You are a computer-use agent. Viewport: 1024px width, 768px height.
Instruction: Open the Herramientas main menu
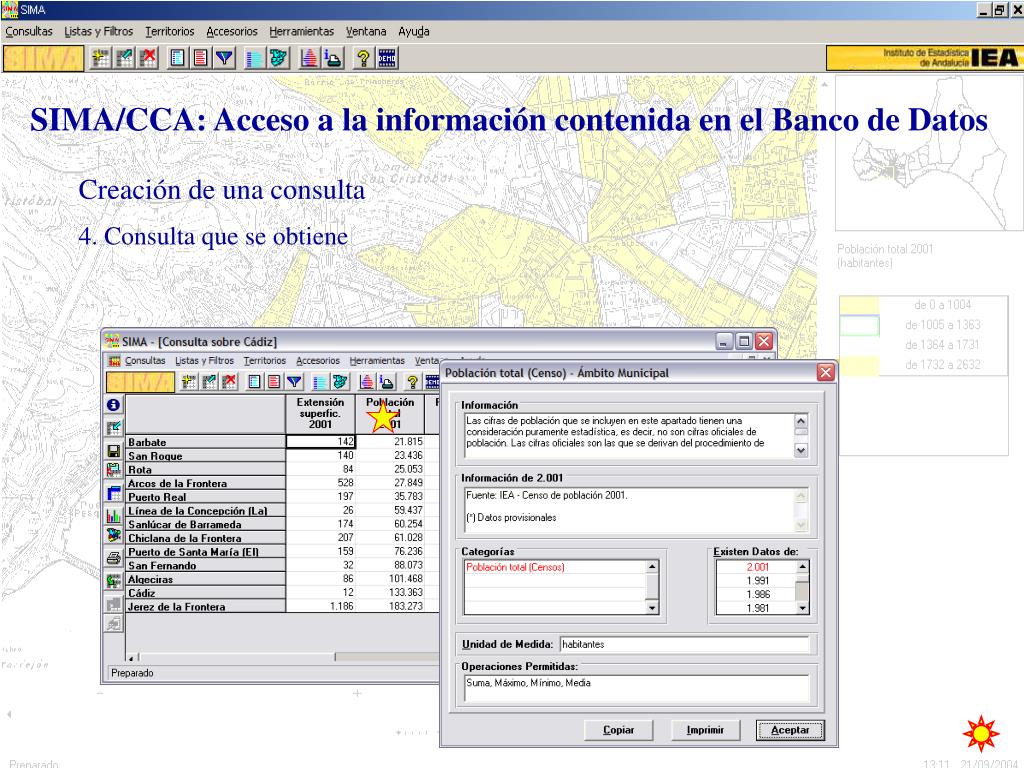pyautogui.click(x=302, y=31)
